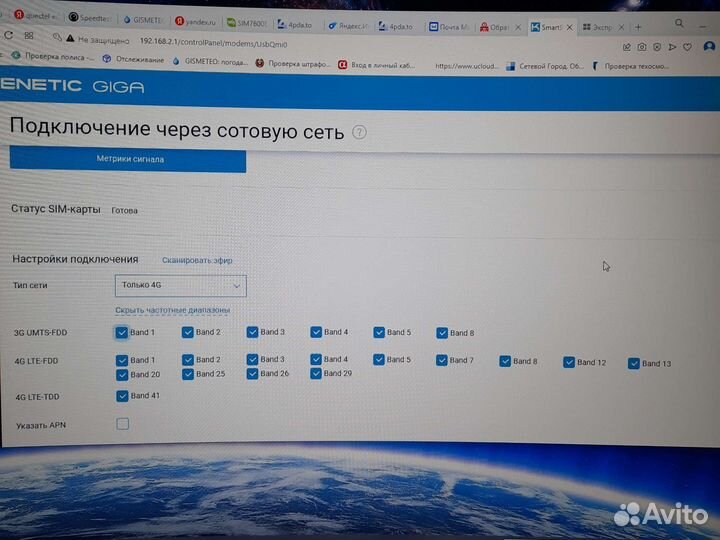Click 'Скрыть частотные диапазоны' link
720x540 pixels.
[172, 310]
